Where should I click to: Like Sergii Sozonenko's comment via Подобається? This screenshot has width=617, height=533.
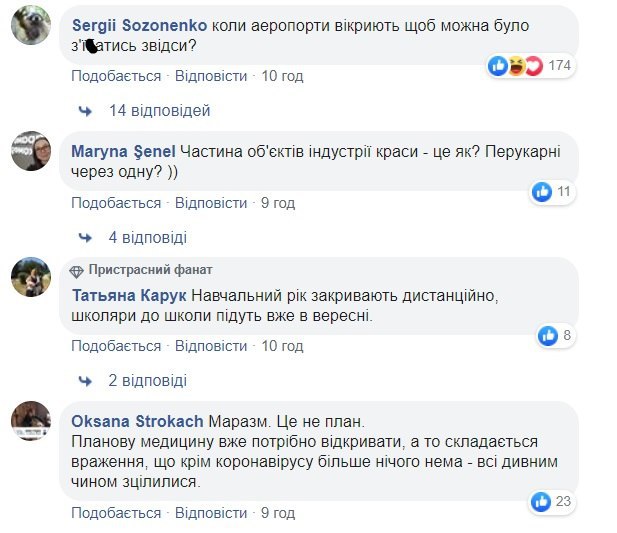[x=116, y=76]
